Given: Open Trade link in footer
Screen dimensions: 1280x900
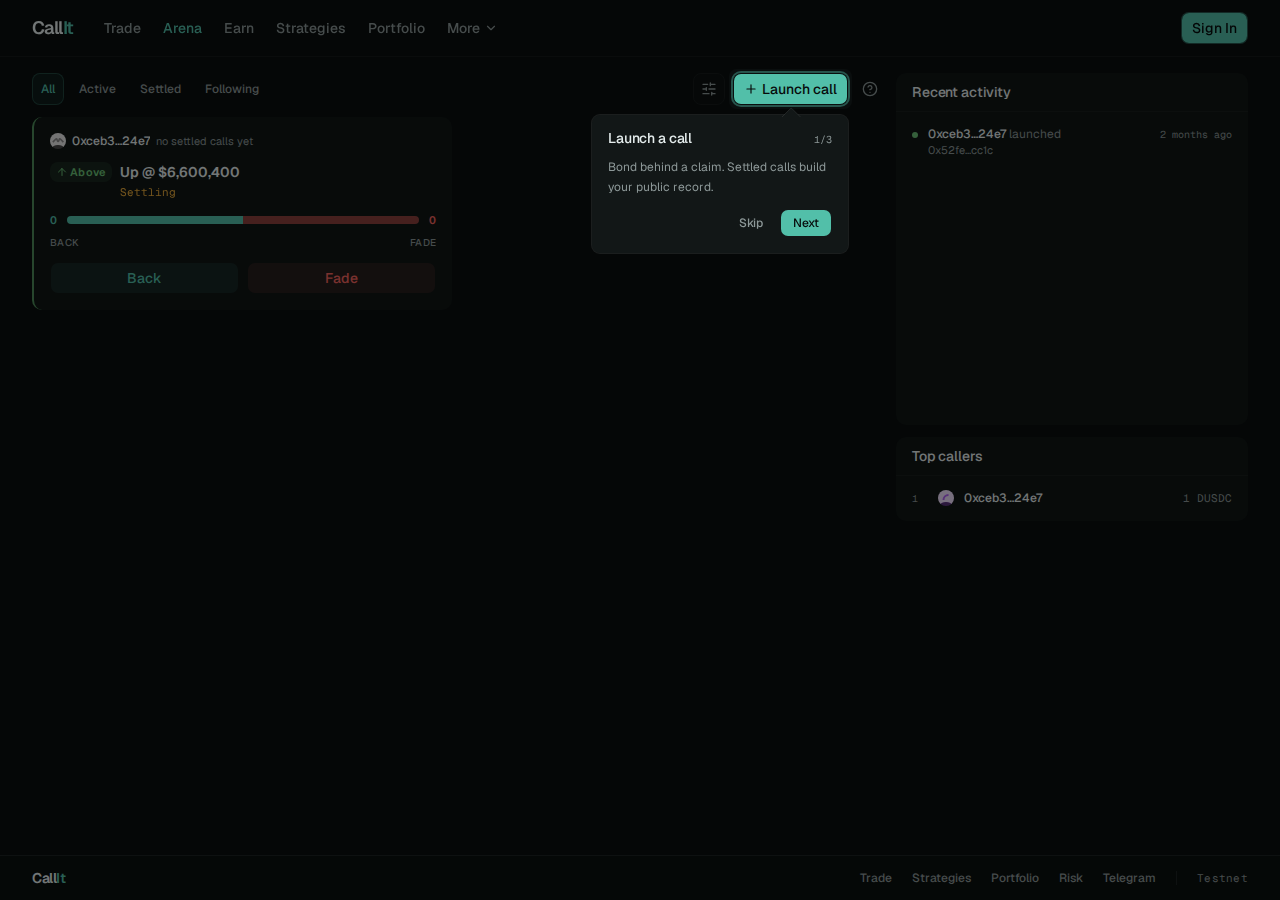Looking at the screenshot, I should tap(876, 878).
